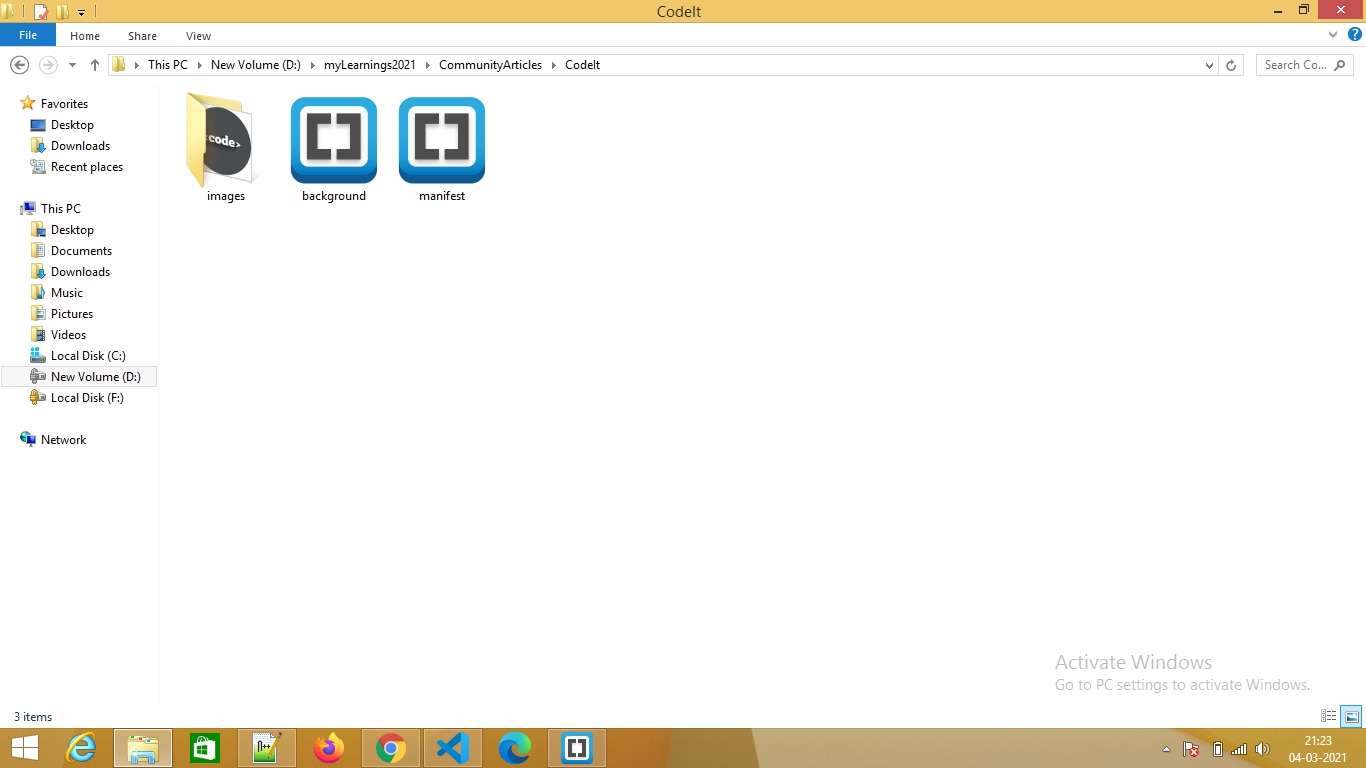The height and width of the screenshot is (768, 1366).
Task: Select the images folder
Action: pos(226,149)
